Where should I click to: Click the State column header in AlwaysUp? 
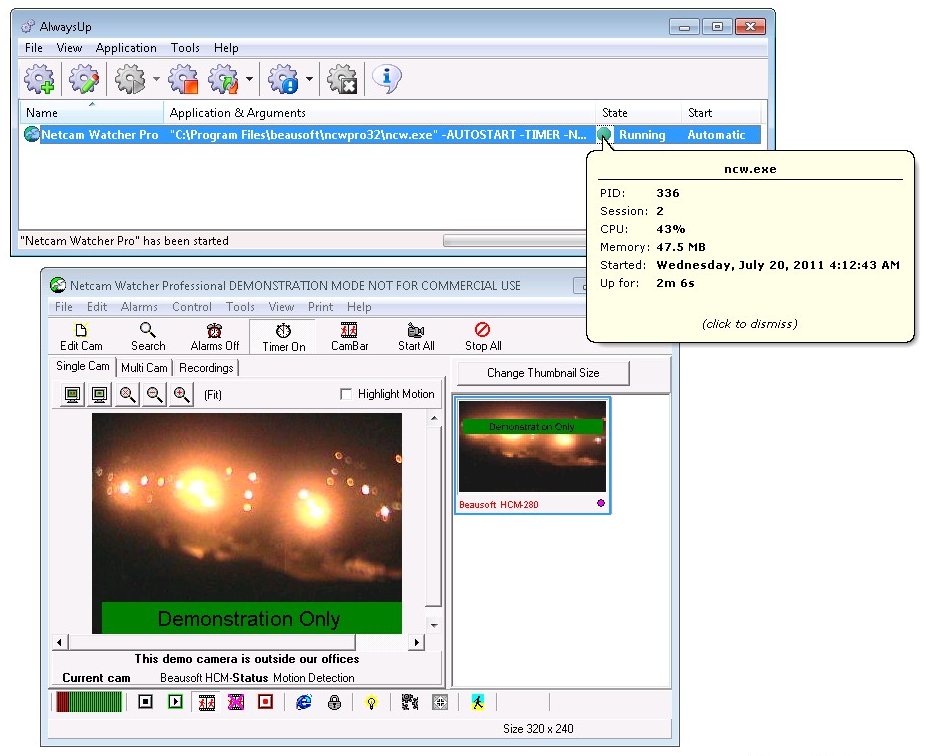tap(638, 112)
